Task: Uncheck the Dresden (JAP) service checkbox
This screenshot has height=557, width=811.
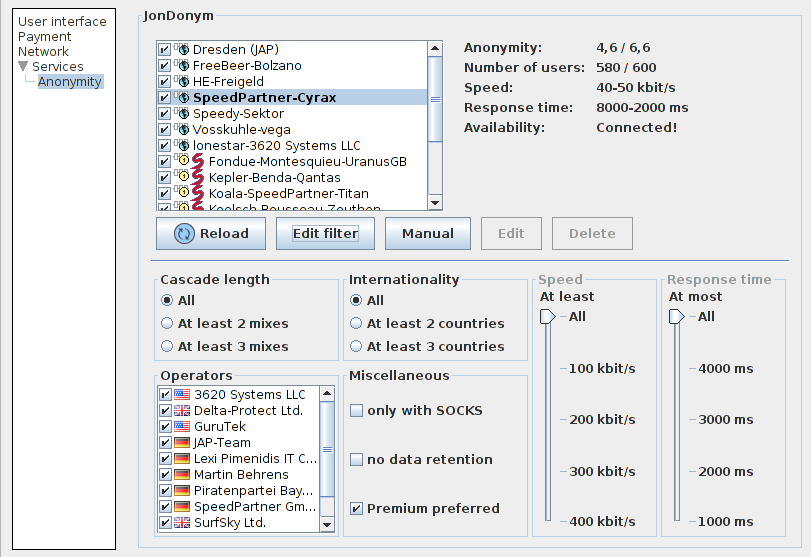Action: 164,50
